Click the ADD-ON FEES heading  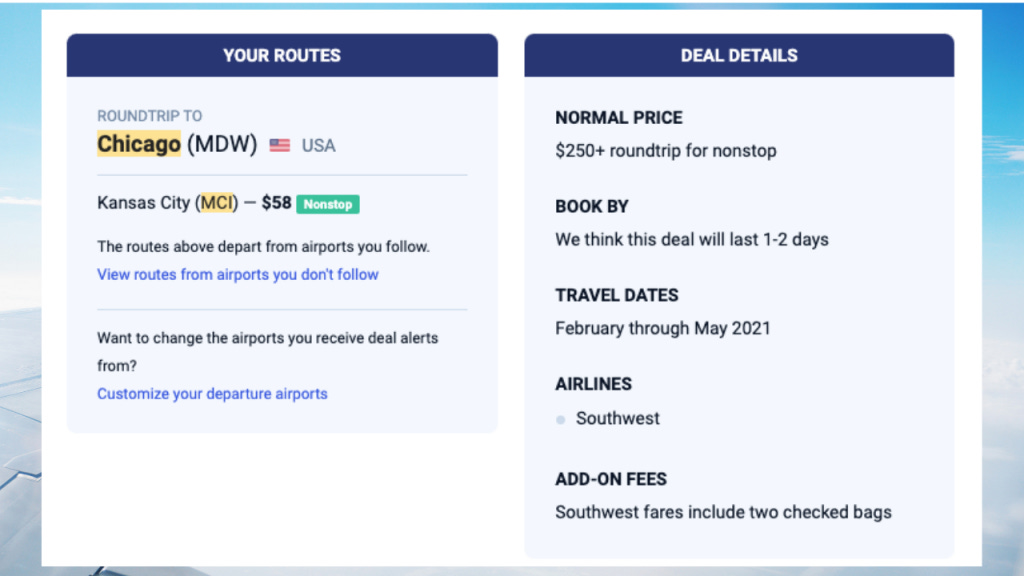point(611,479)
